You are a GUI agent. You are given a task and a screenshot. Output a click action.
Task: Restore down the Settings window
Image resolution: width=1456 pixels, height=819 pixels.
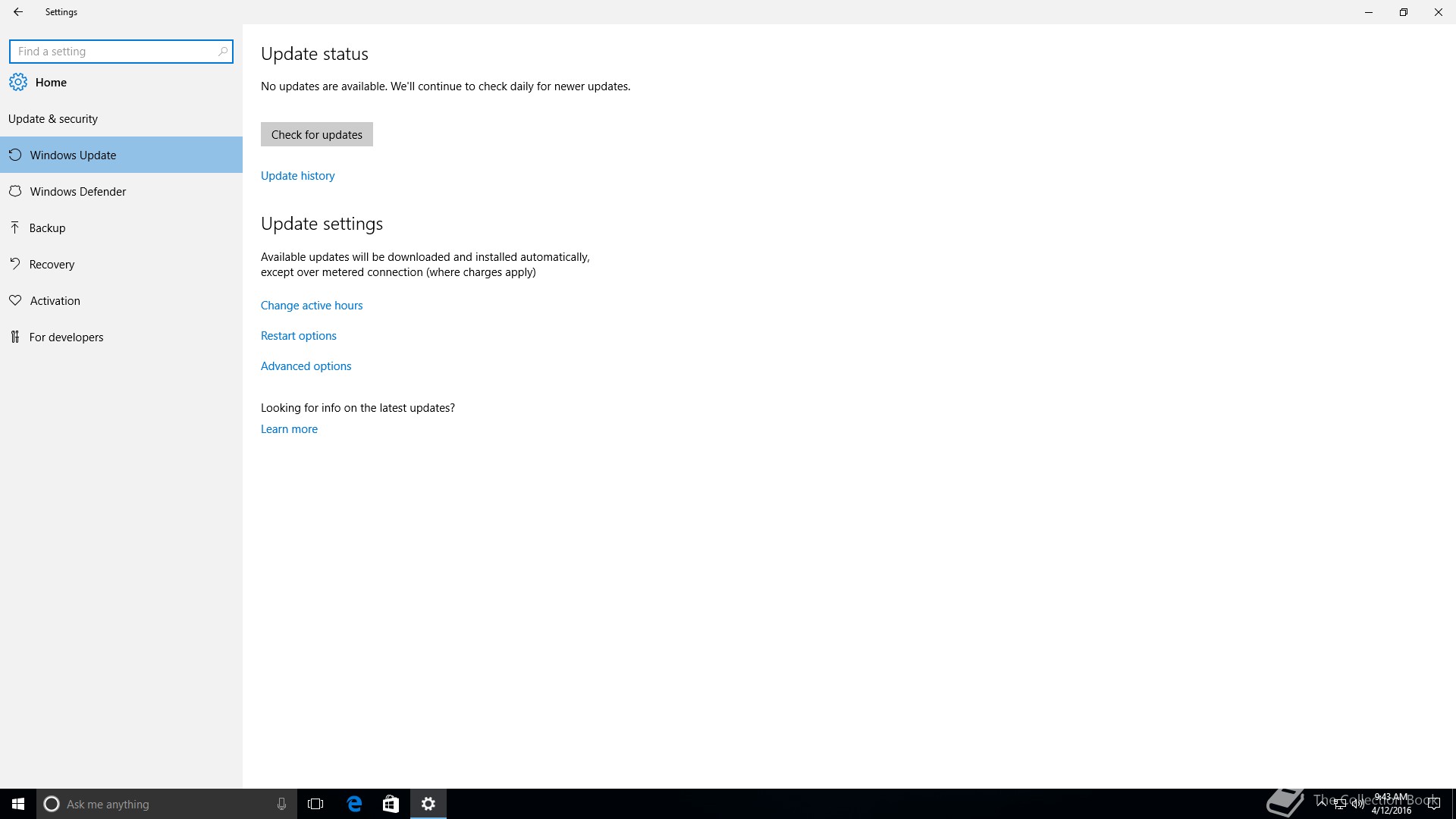click(1404, 12)
